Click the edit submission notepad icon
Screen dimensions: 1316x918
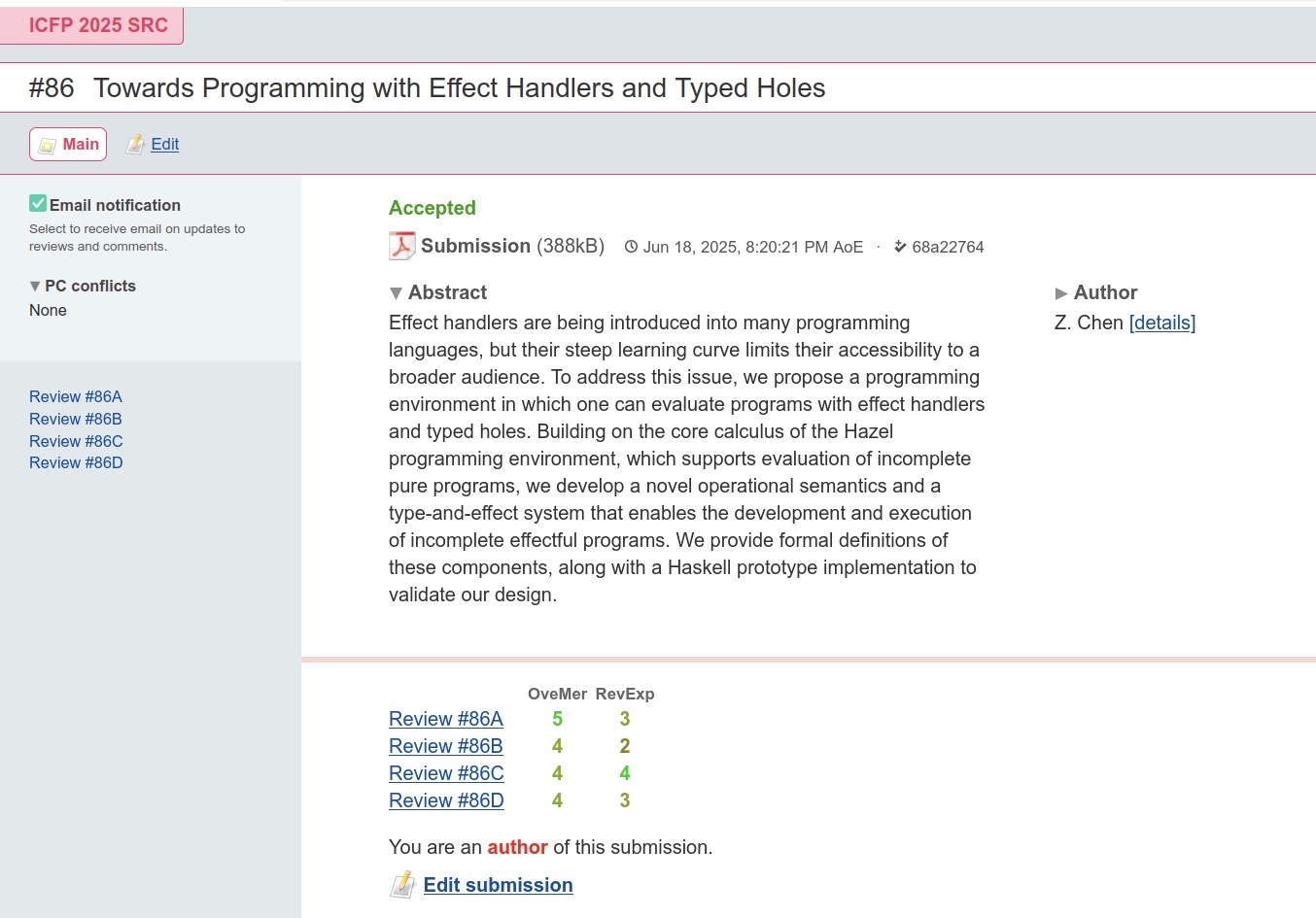402,885
